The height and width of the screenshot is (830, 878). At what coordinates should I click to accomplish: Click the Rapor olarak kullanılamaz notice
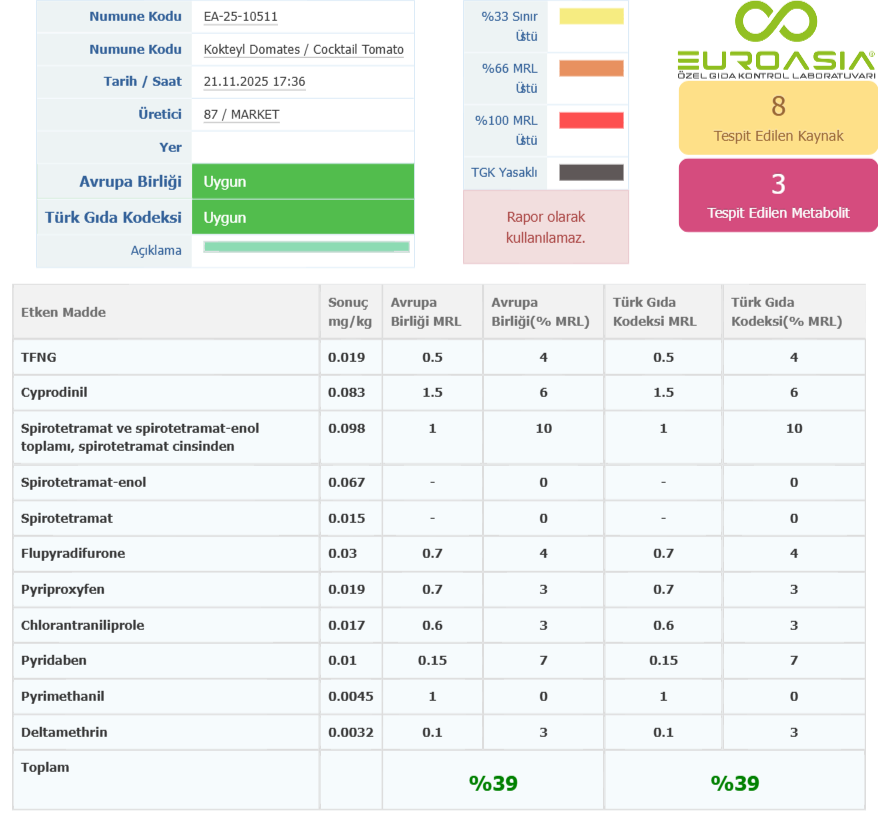(x=545, y=227)
